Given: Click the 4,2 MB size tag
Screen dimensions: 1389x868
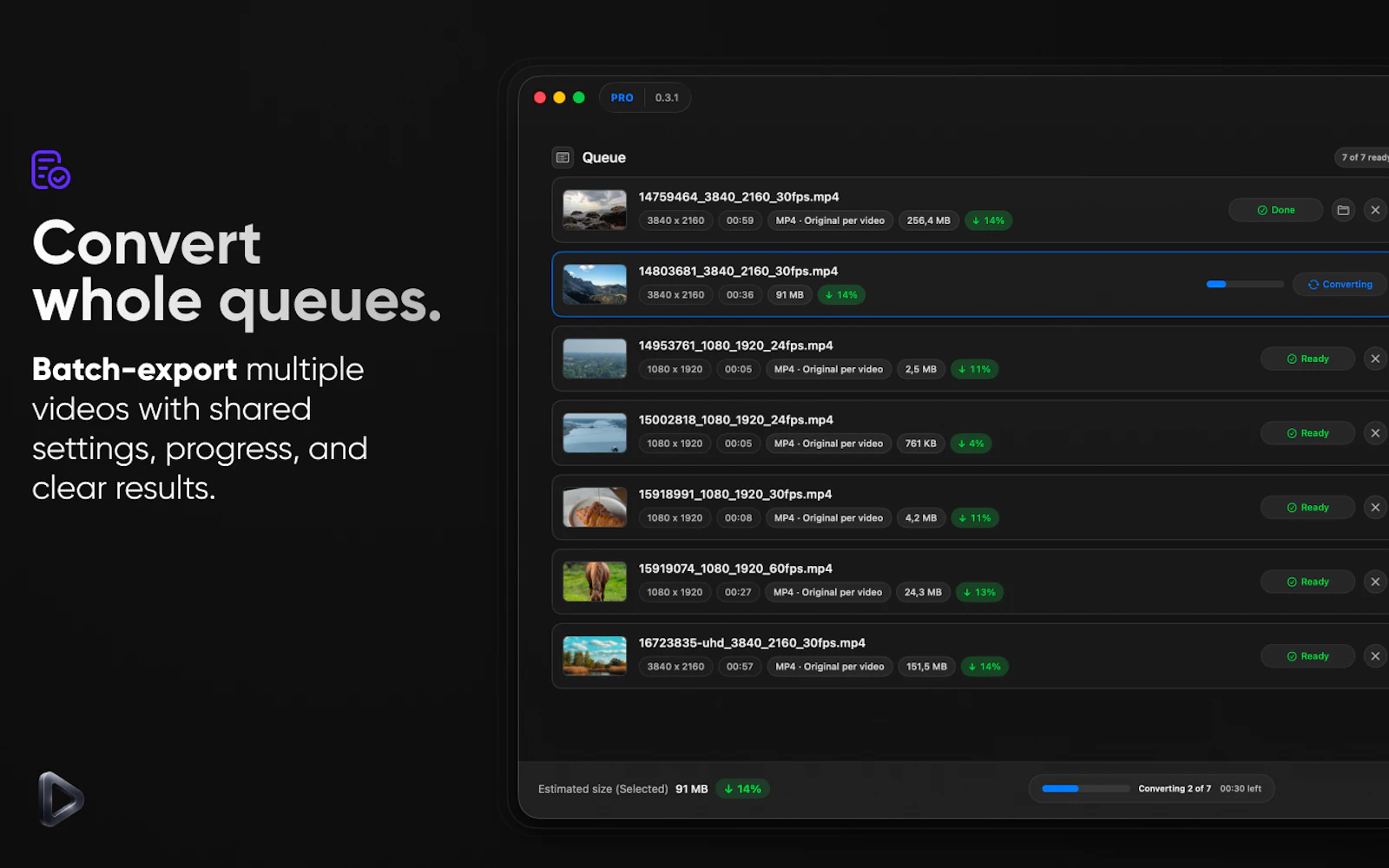Looking at the screenshot, I should point(920,518).
